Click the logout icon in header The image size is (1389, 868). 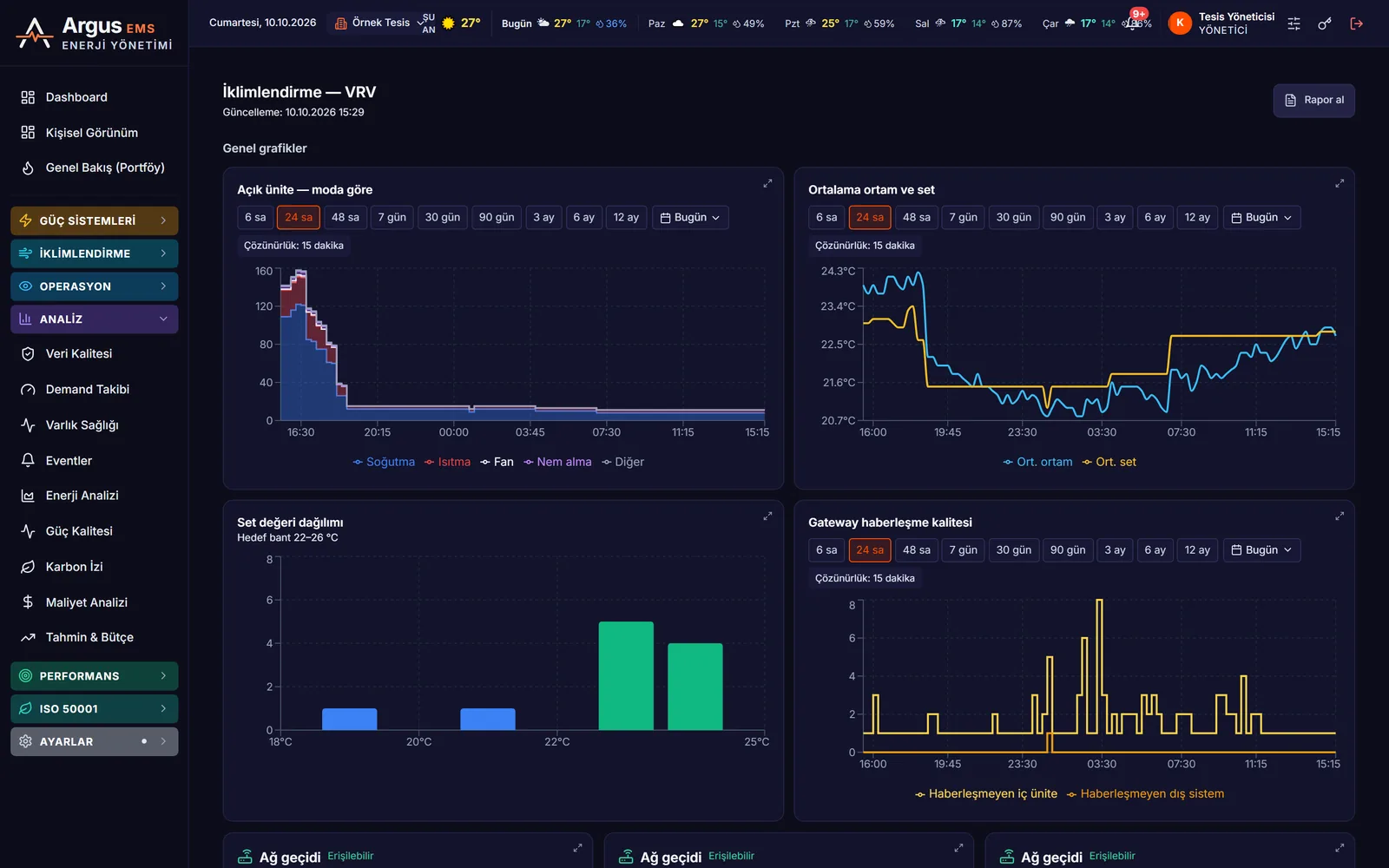tap(1356, 23)
